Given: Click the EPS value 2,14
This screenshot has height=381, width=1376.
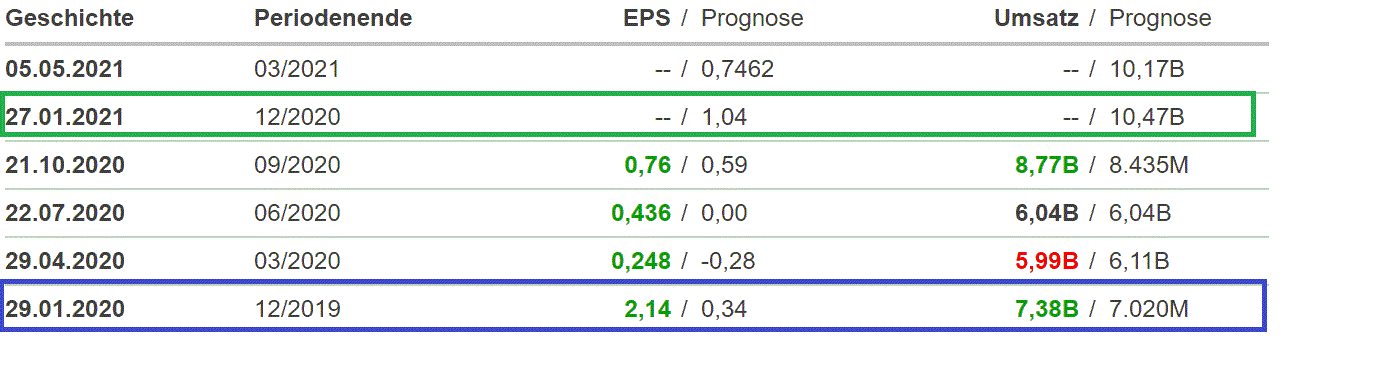Looking at the screenshot, I should (x=648, y=309).
